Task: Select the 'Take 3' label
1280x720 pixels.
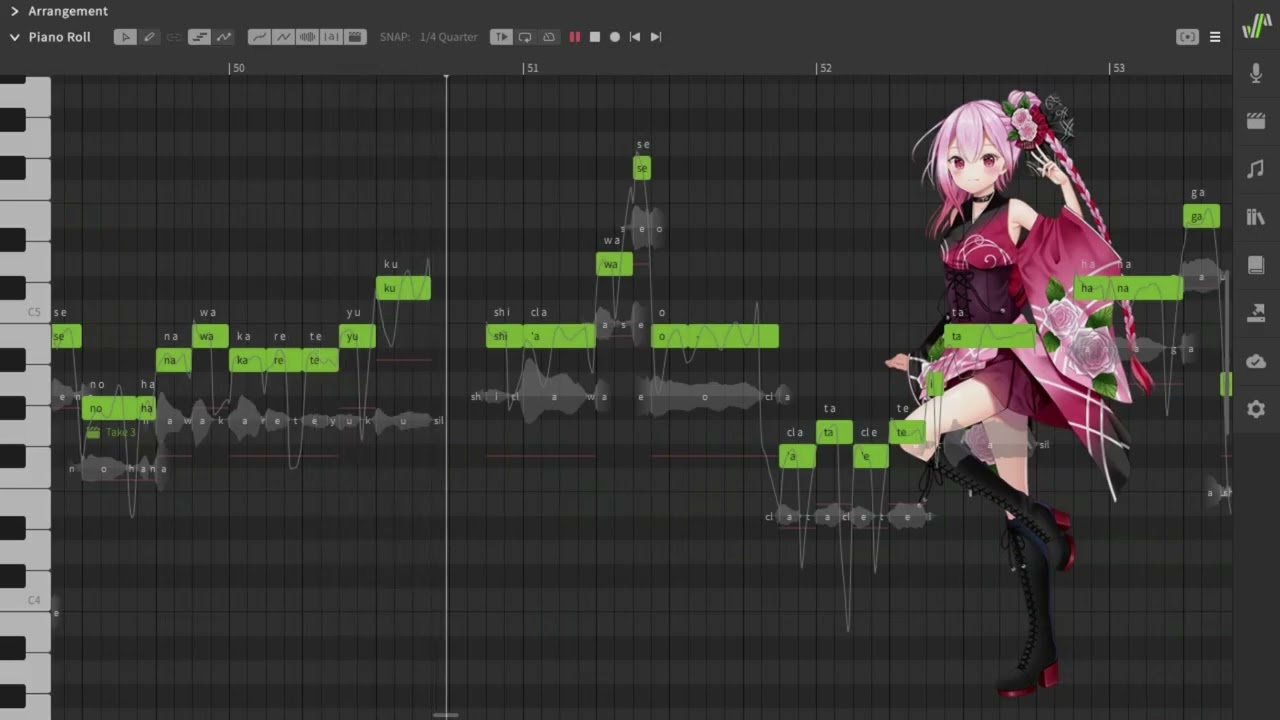Action: tap(120, 432)
